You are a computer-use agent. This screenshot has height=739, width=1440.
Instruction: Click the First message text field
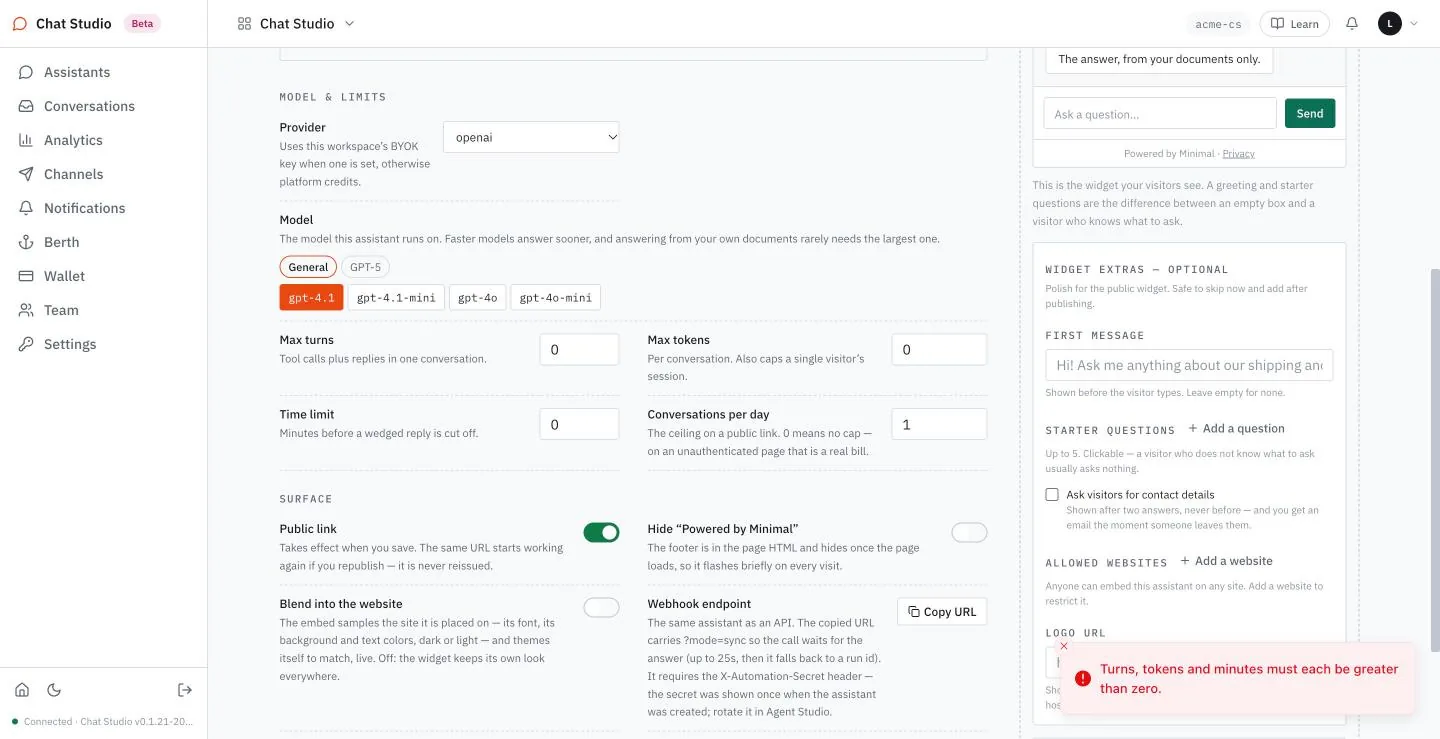click(x=1189, y=365)
